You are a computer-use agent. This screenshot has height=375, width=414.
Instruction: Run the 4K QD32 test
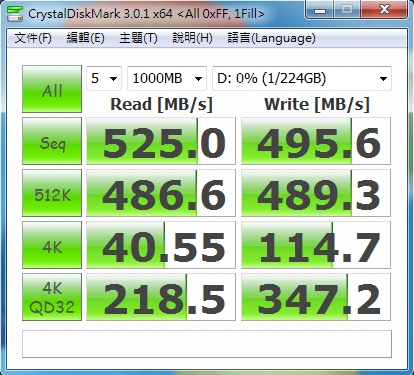click(x=52, y=297)
